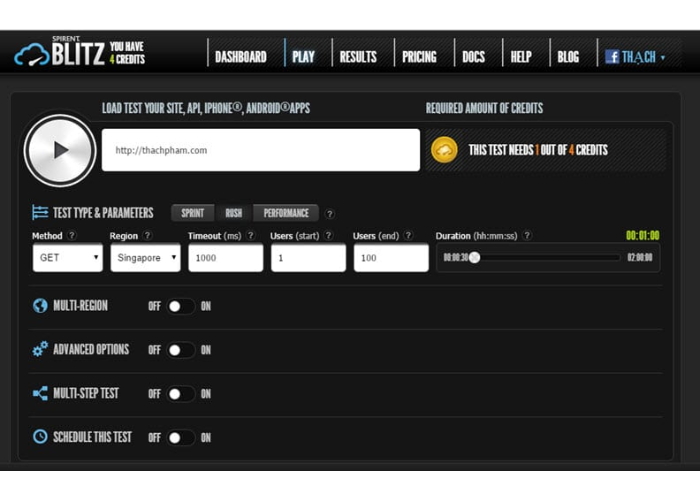Toggle the Advanced Options switch
The width and height of the screenshot is (700, 500).
click(x=180, y=350)
